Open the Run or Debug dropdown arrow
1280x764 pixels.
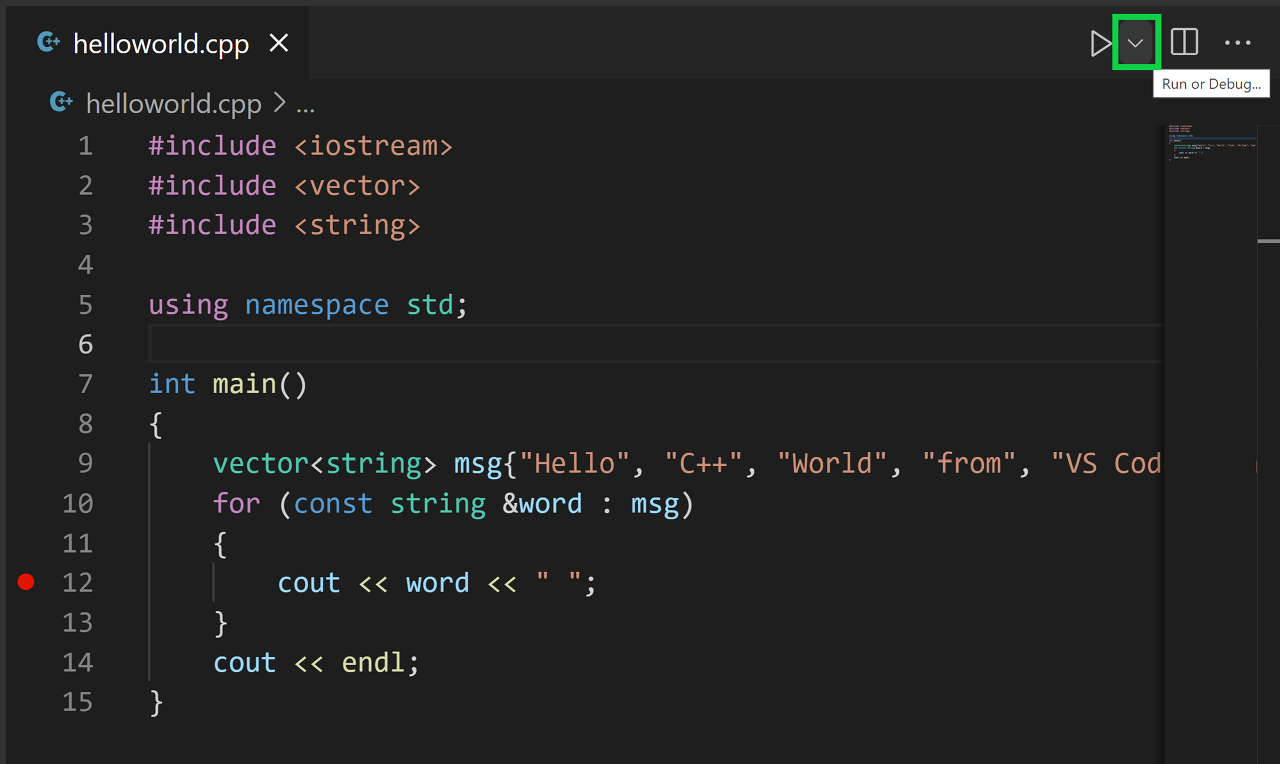pyautogui.click(x=1136, y=43)
